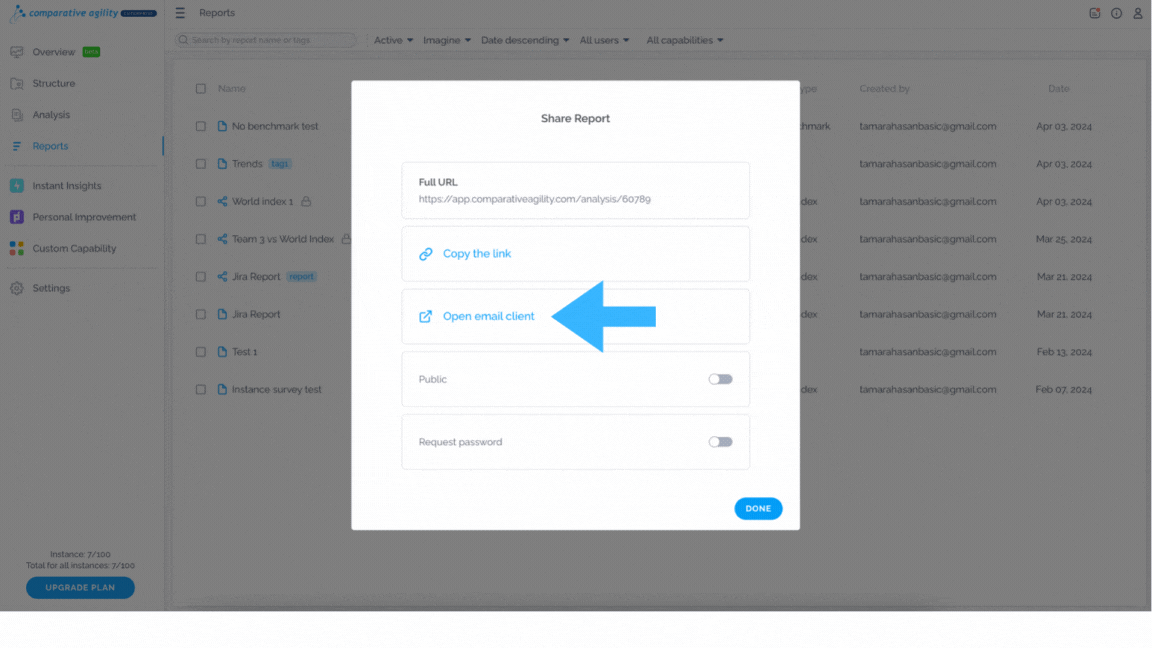Image resolution: width=1152 pixels, height=648 pixels.
Task: Click the UPGRADE PLAN button
Action: 80,588
